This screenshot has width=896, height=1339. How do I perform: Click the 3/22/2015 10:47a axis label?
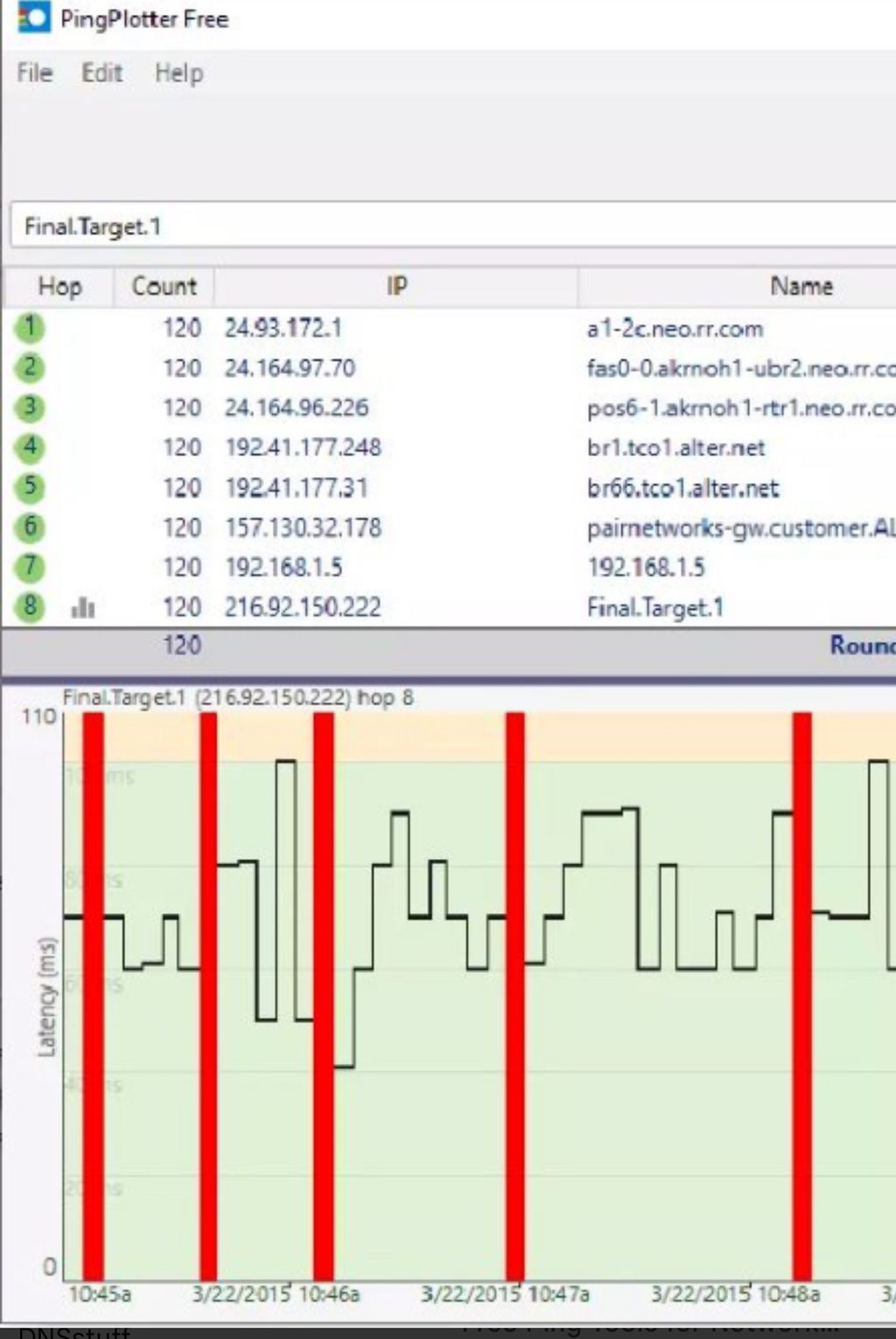[506, 1294]
